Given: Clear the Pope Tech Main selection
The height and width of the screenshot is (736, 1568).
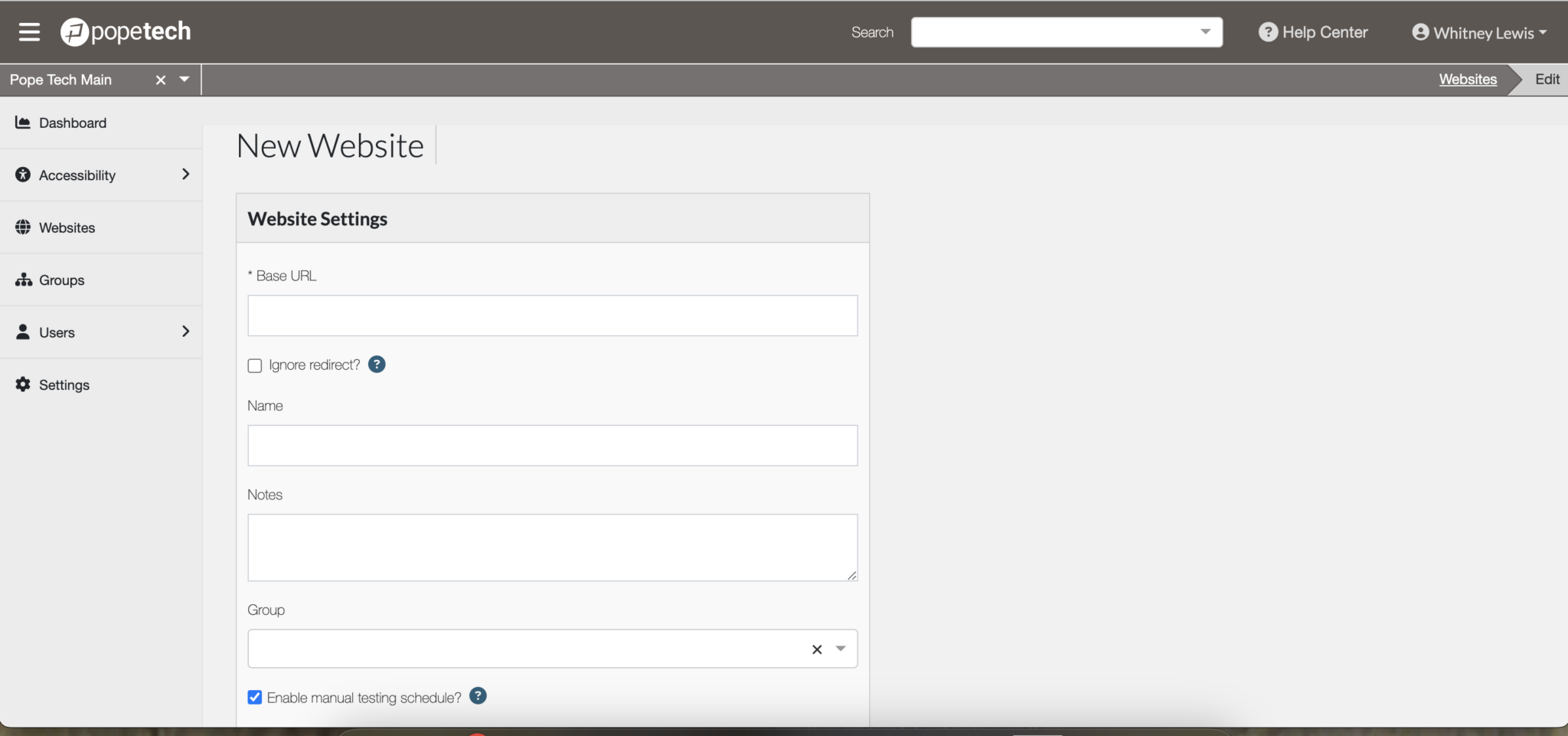Looking at the screenshot, I should click(161, 79).
